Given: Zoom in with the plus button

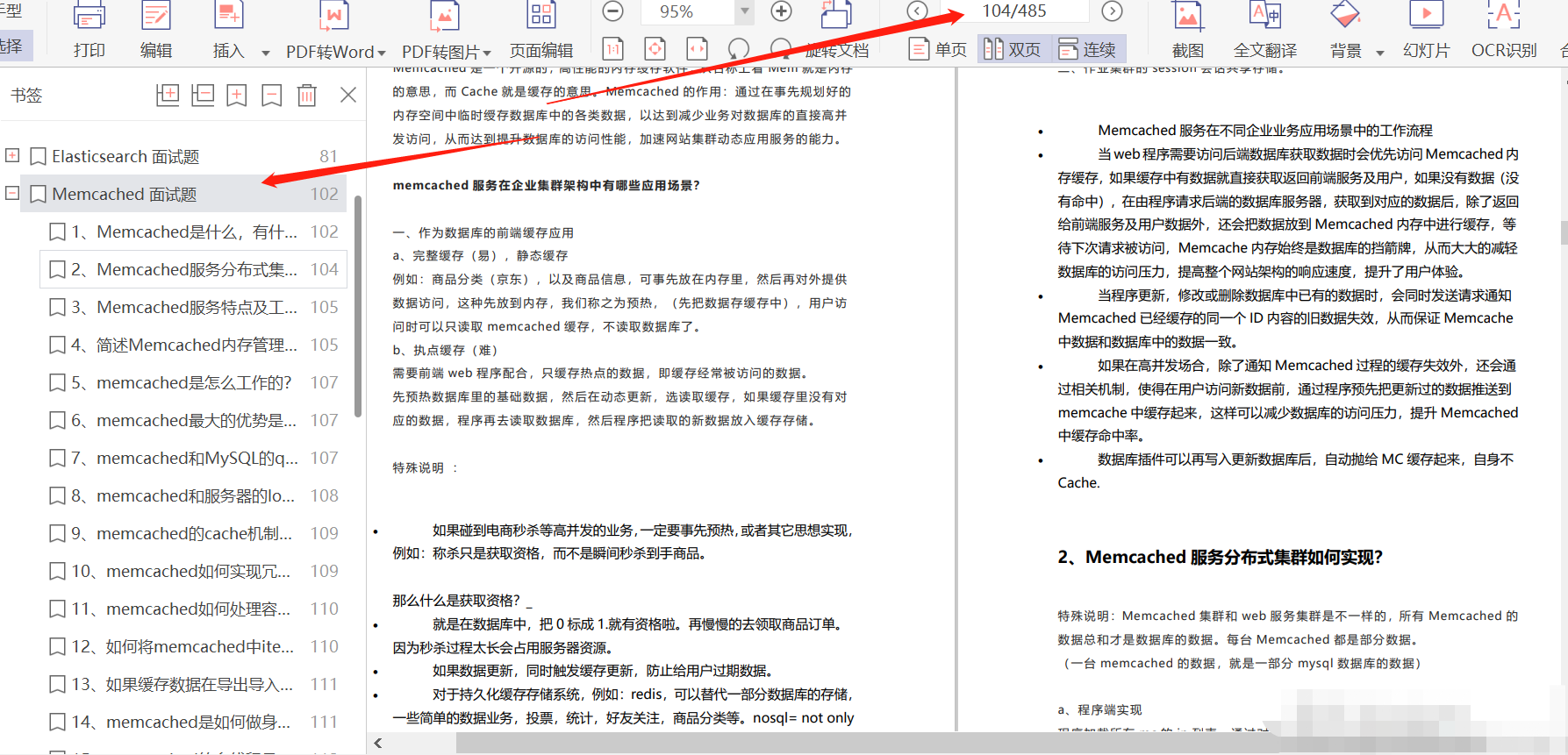Looking at the screenshot, I should pyautogui.click(x=781, y=11).
